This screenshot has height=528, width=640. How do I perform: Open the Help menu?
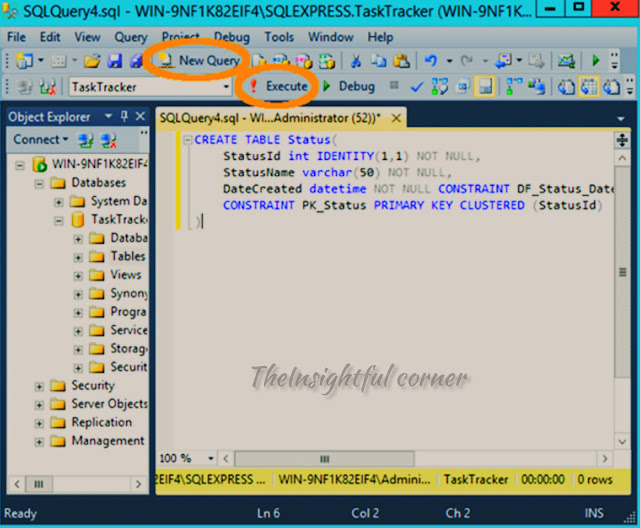coord(380,37)
